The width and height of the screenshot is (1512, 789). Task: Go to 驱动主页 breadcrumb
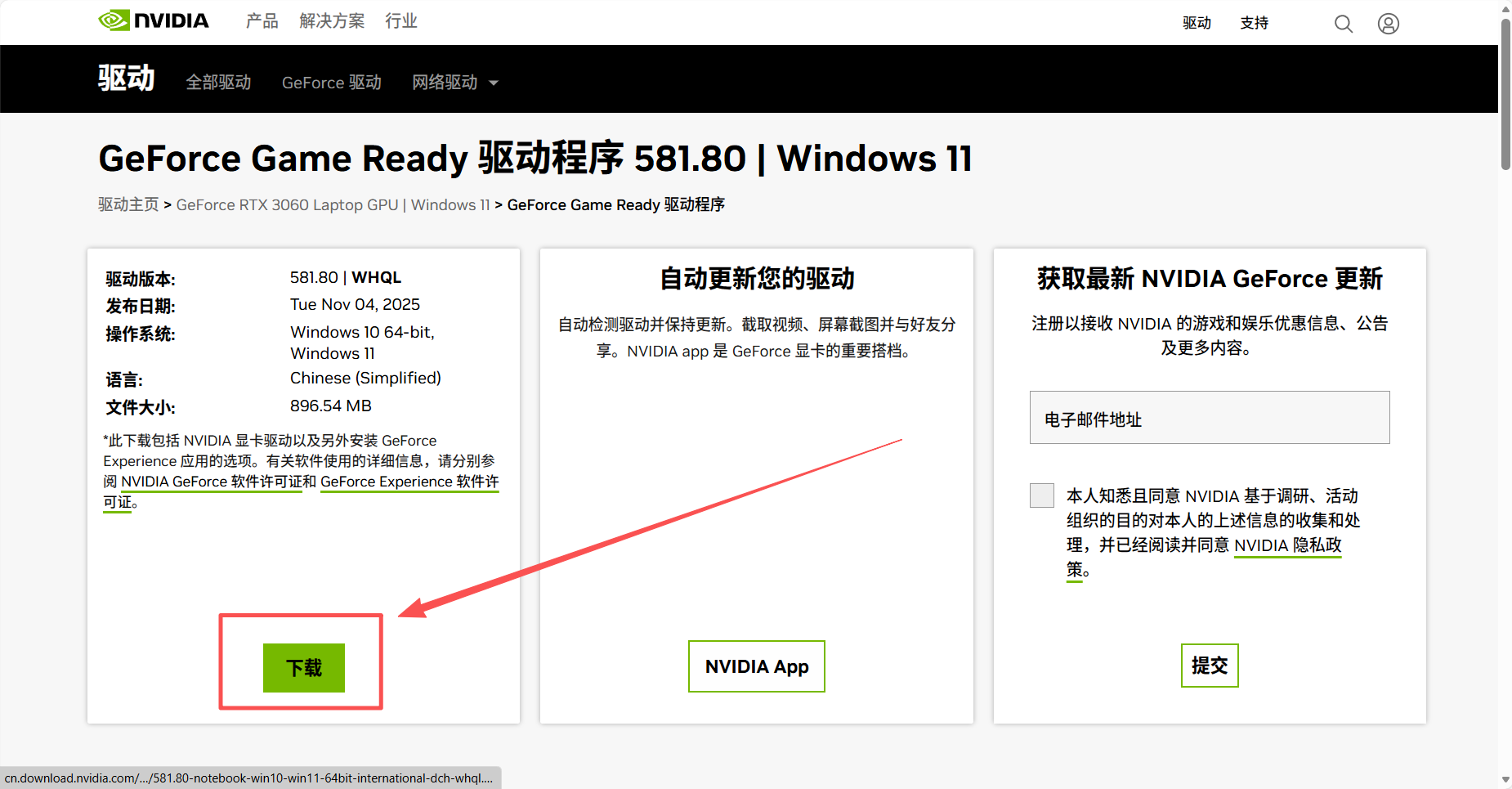coord(128,204)
